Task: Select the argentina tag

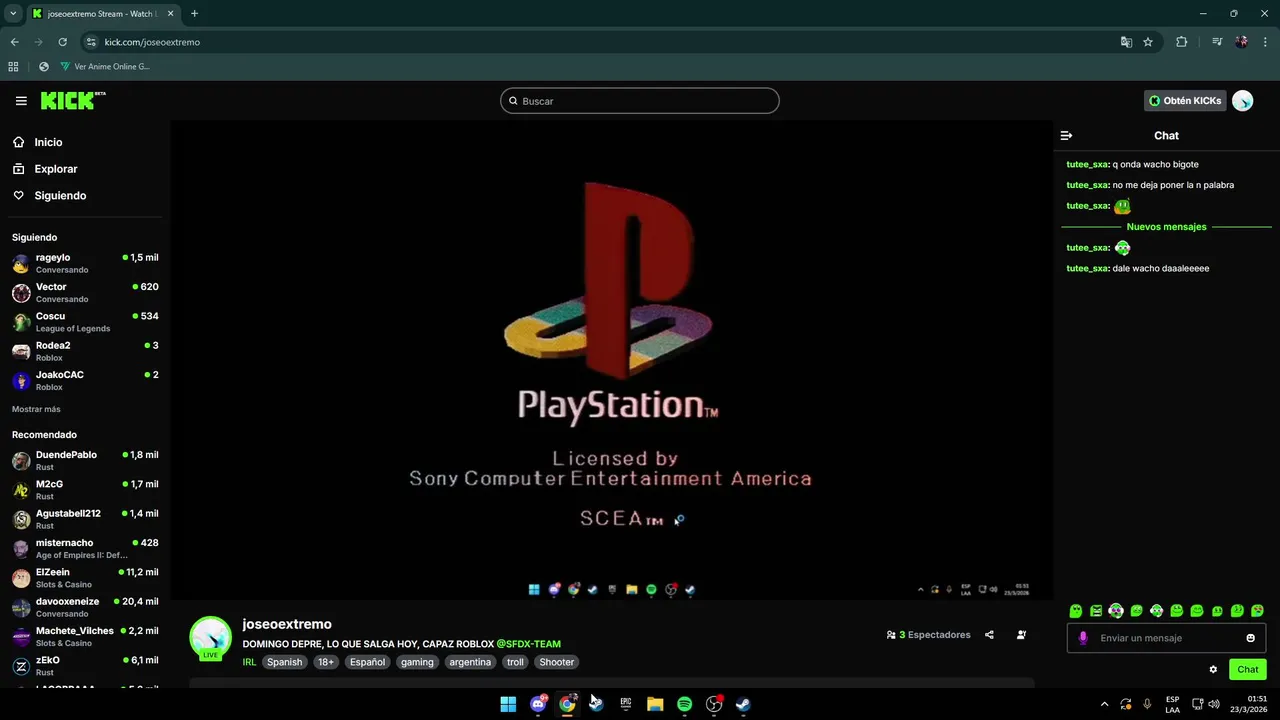Action: pos(470,662)
